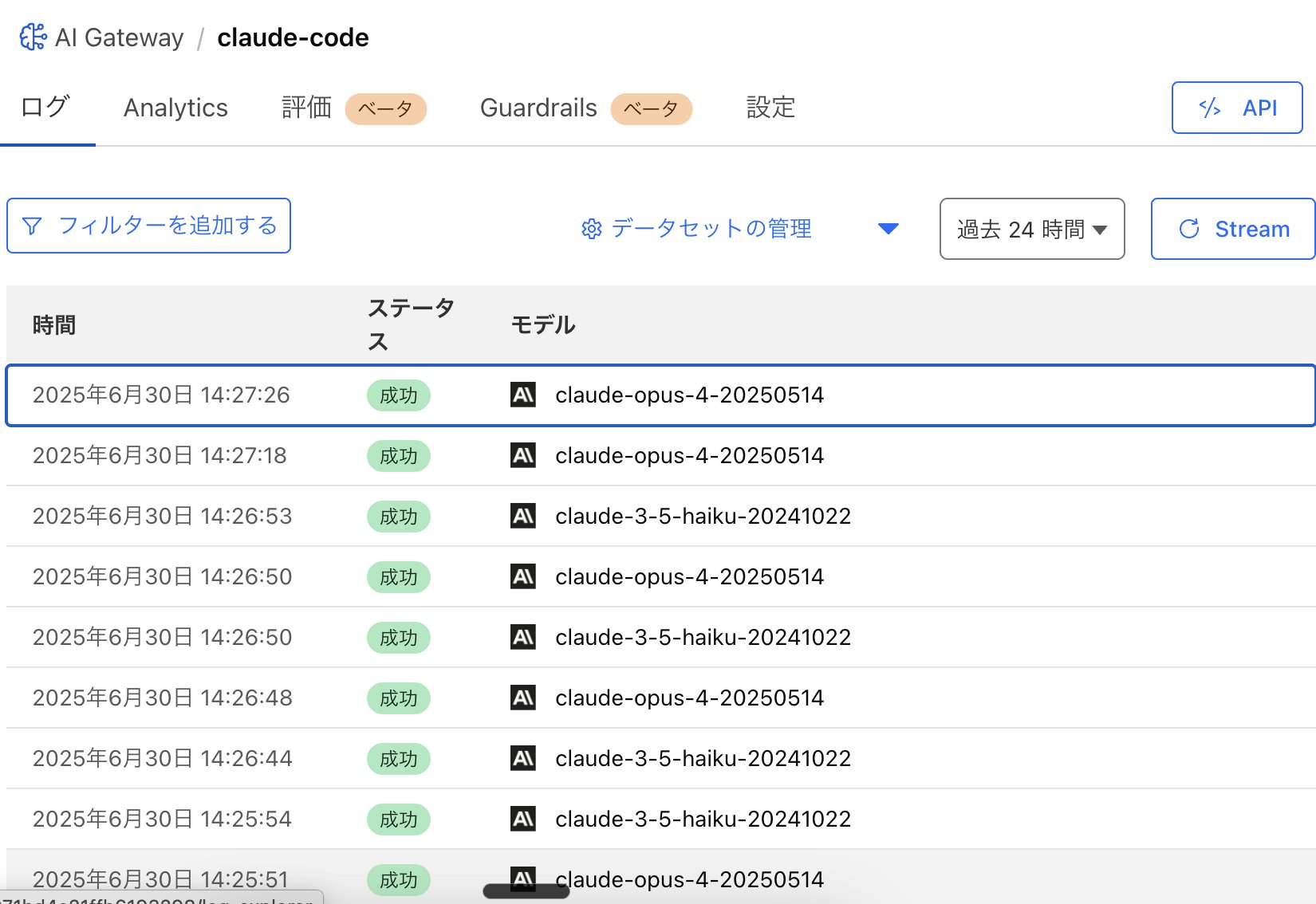The image size is (1316, 904).
Task: Open the 評価 beta tab
Action: coord(354,108)
